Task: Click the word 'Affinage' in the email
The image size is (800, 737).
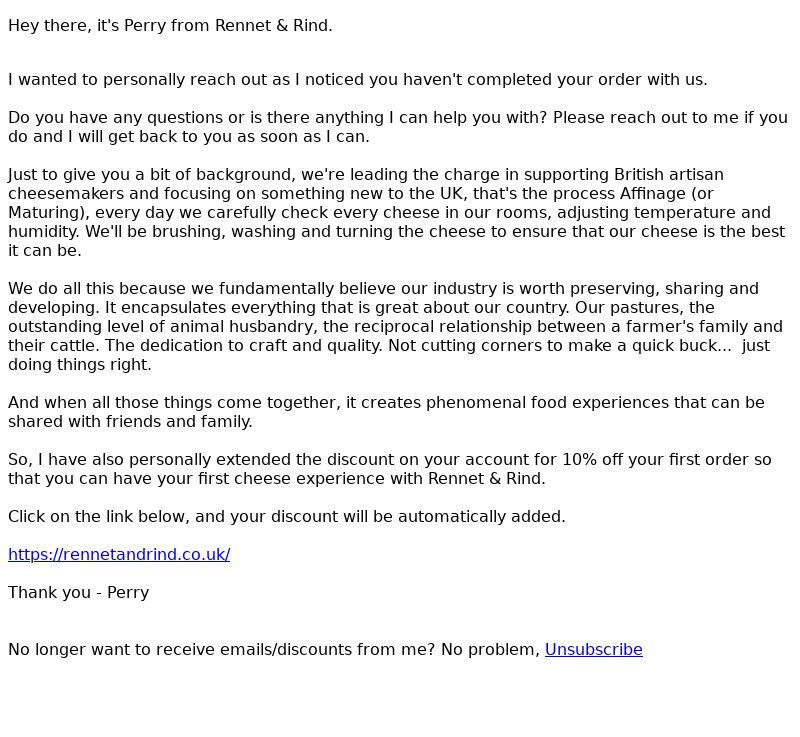Action: point(653,194)
